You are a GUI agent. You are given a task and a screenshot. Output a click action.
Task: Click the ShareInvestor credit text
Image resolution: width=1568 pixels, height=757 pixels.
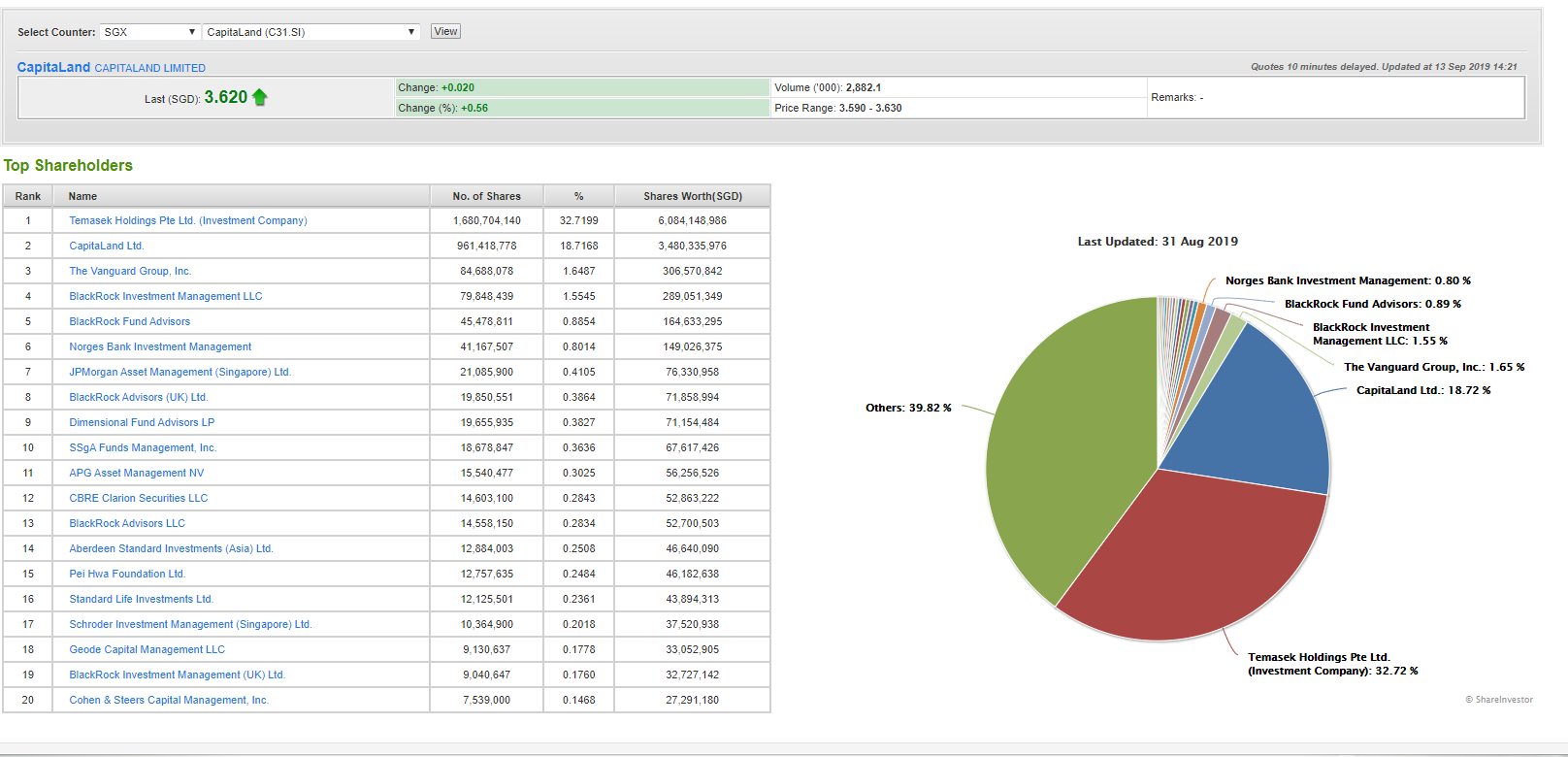[1499, 700]
